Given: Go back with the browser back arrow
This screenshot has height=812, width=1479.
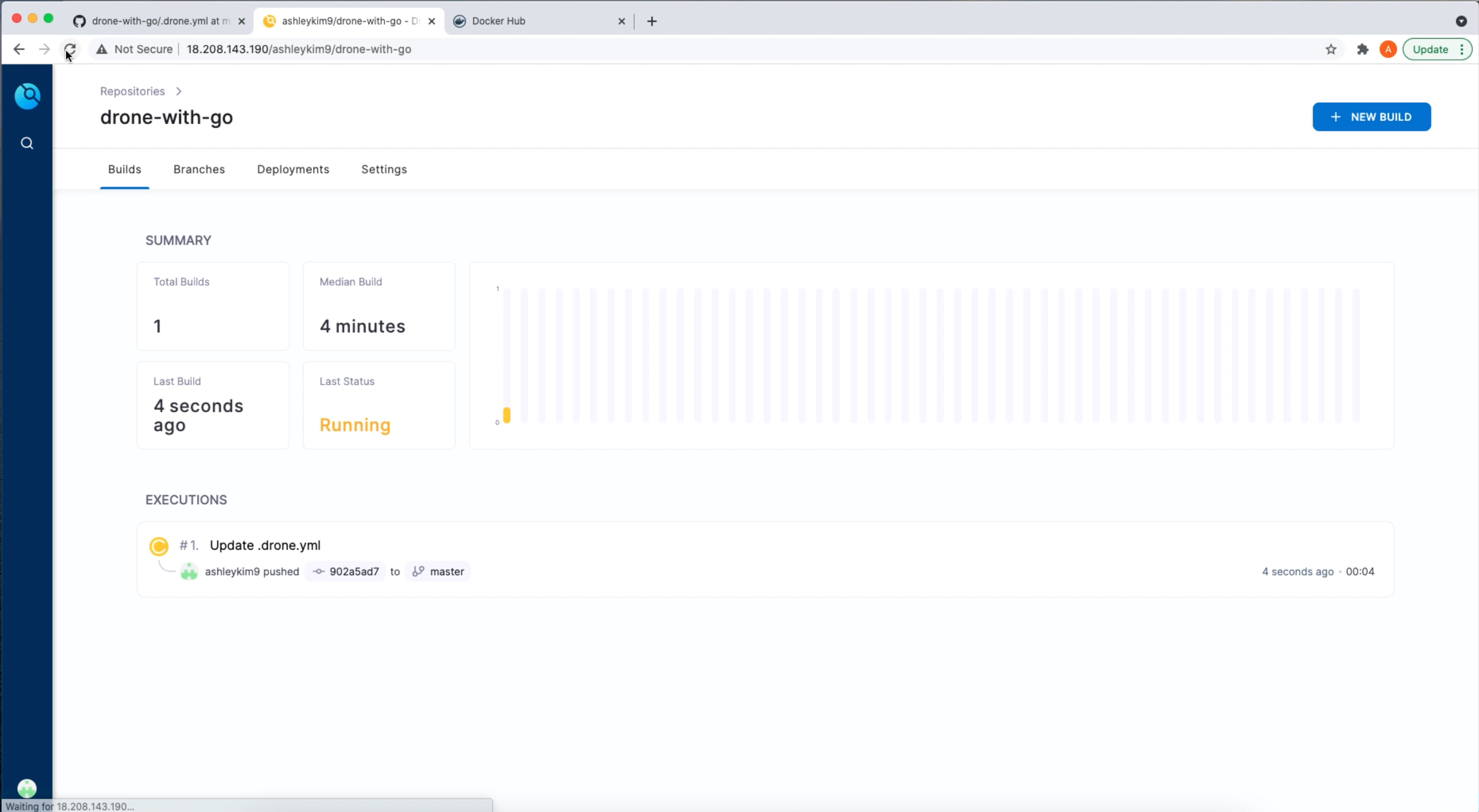Looking at the screenshot, I should pos(19,49).
